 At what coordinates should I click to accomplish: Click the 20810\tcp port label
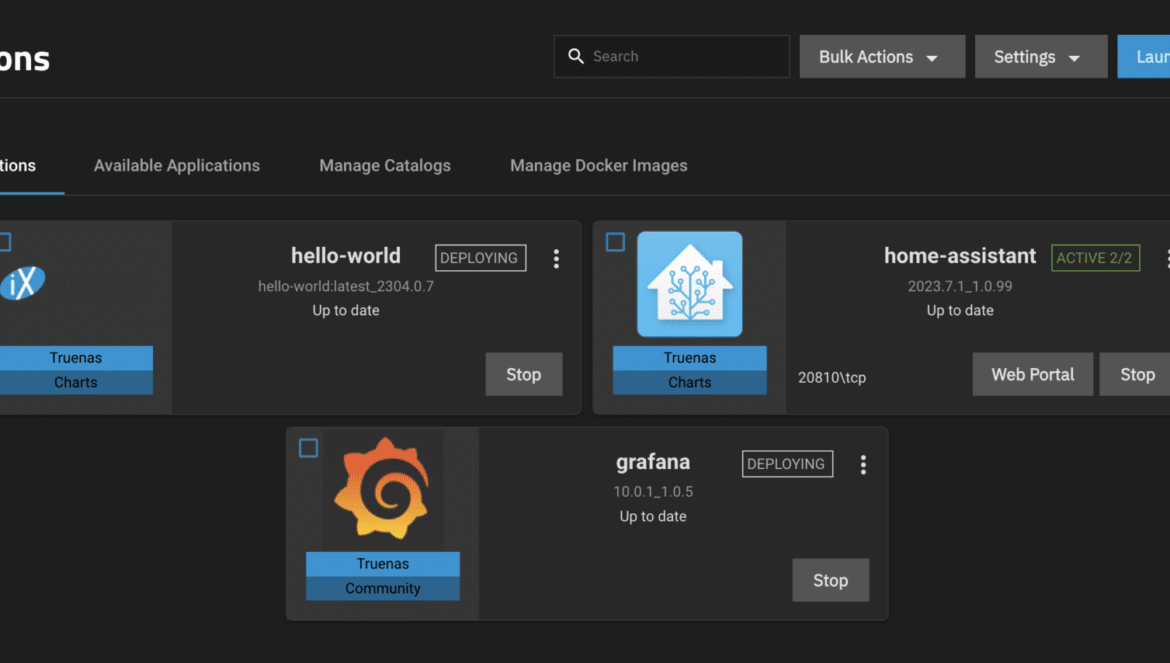tap(832, 377)
